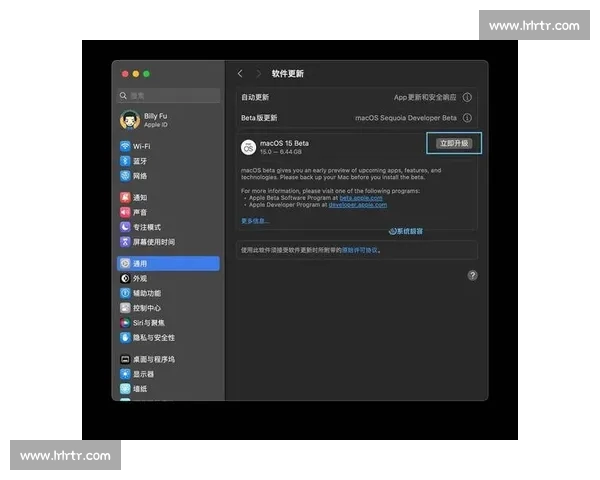The image size is (600, 480).
Task: Click the 软件更新 page title
Action: (x=288, y=73)
